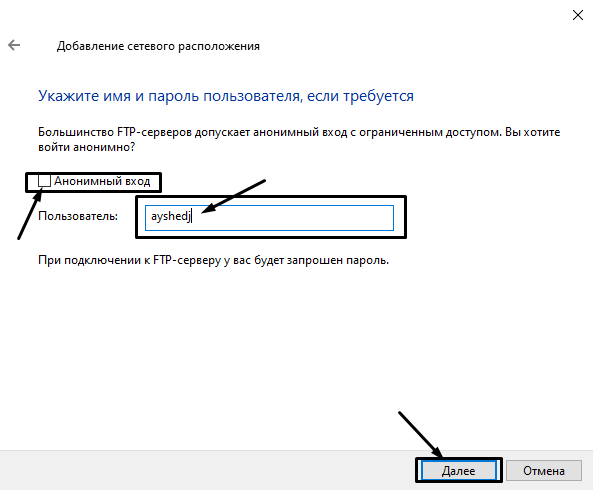593x490 pixels.
Task: Focus the Пользователь text field
Action: click(x=269, y=217)
